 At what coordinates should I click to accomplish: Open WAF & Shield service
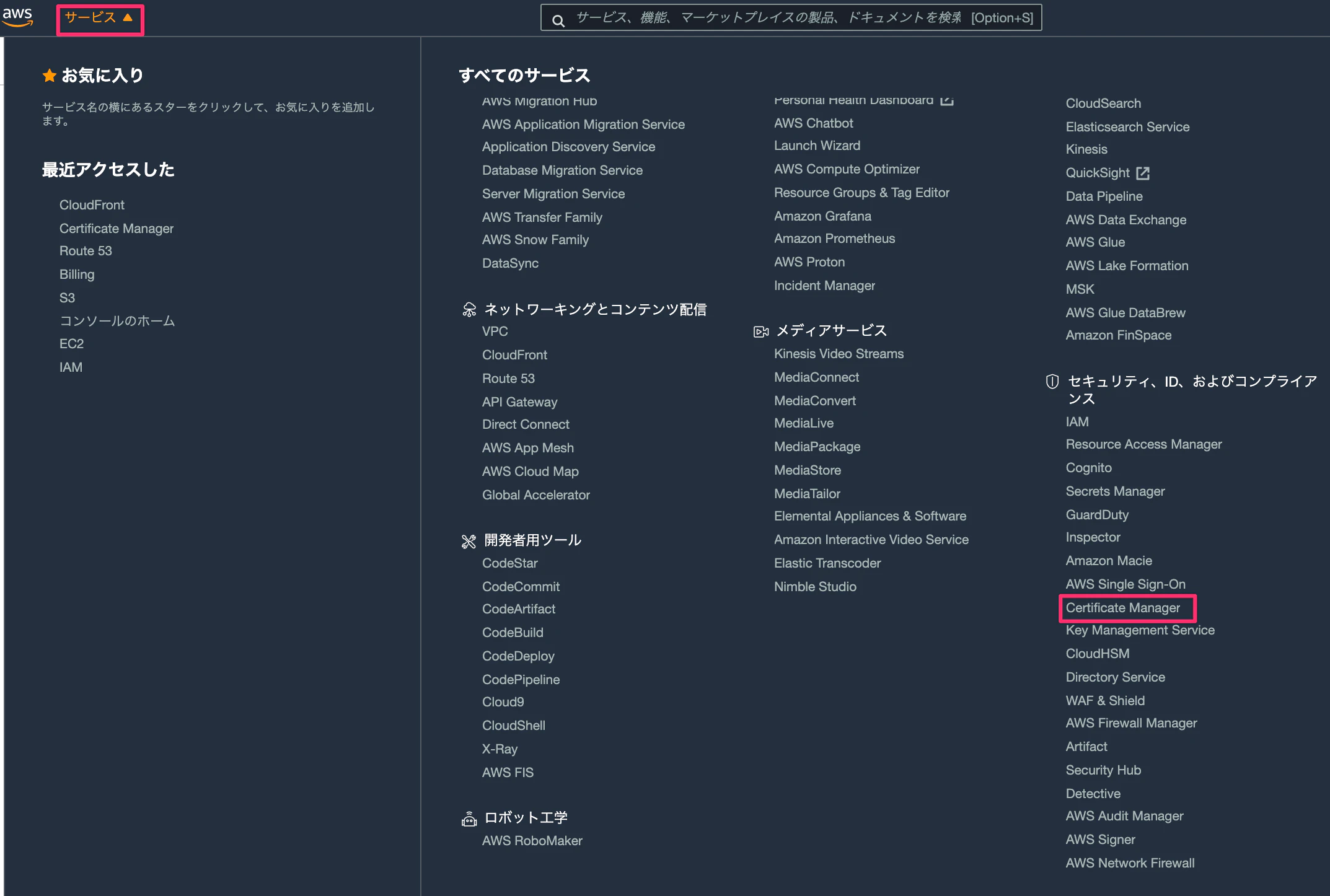pyautogui.click(x=1105, y=701)
